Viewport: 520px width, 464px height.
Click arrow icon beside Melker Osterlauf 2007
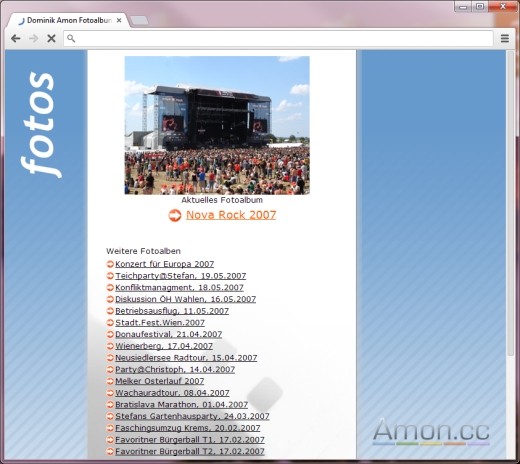pos(110,381)
